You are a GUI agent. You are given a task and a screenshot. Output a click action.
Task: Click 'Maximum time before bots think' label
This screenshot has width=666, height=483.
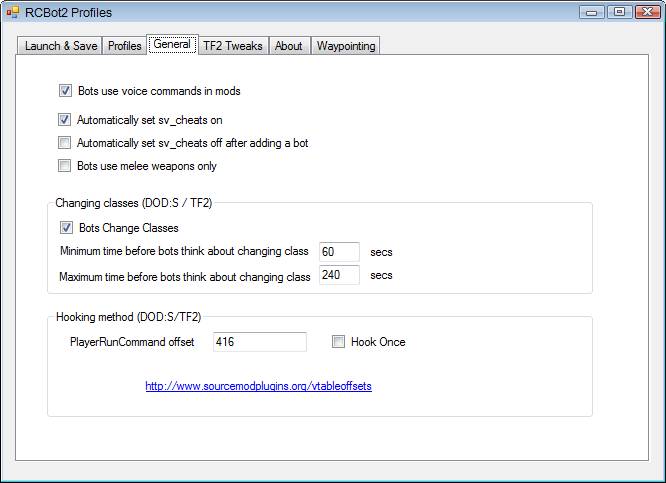[185, 277]
